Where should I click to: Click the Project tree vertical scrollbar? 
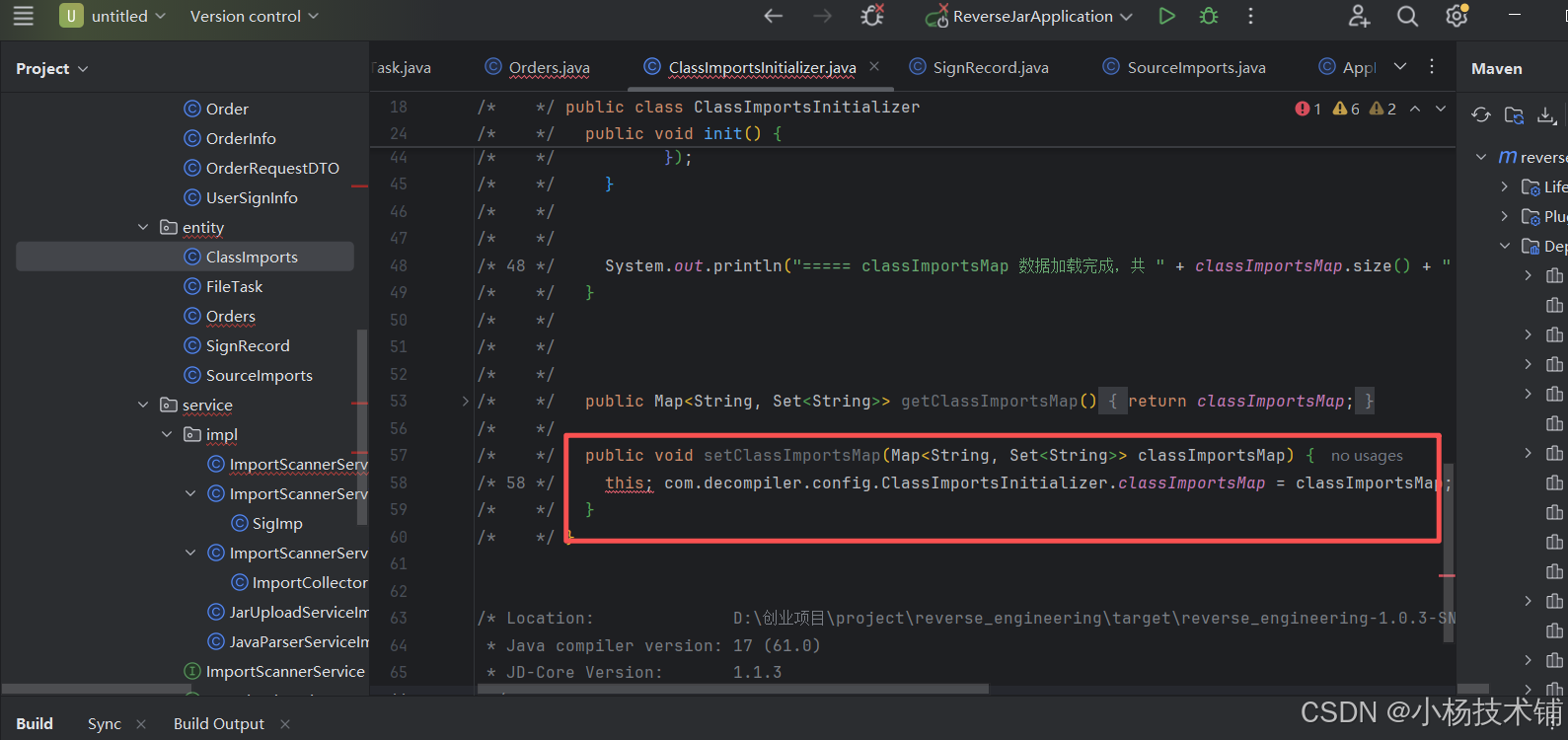[x=362, y=427]
